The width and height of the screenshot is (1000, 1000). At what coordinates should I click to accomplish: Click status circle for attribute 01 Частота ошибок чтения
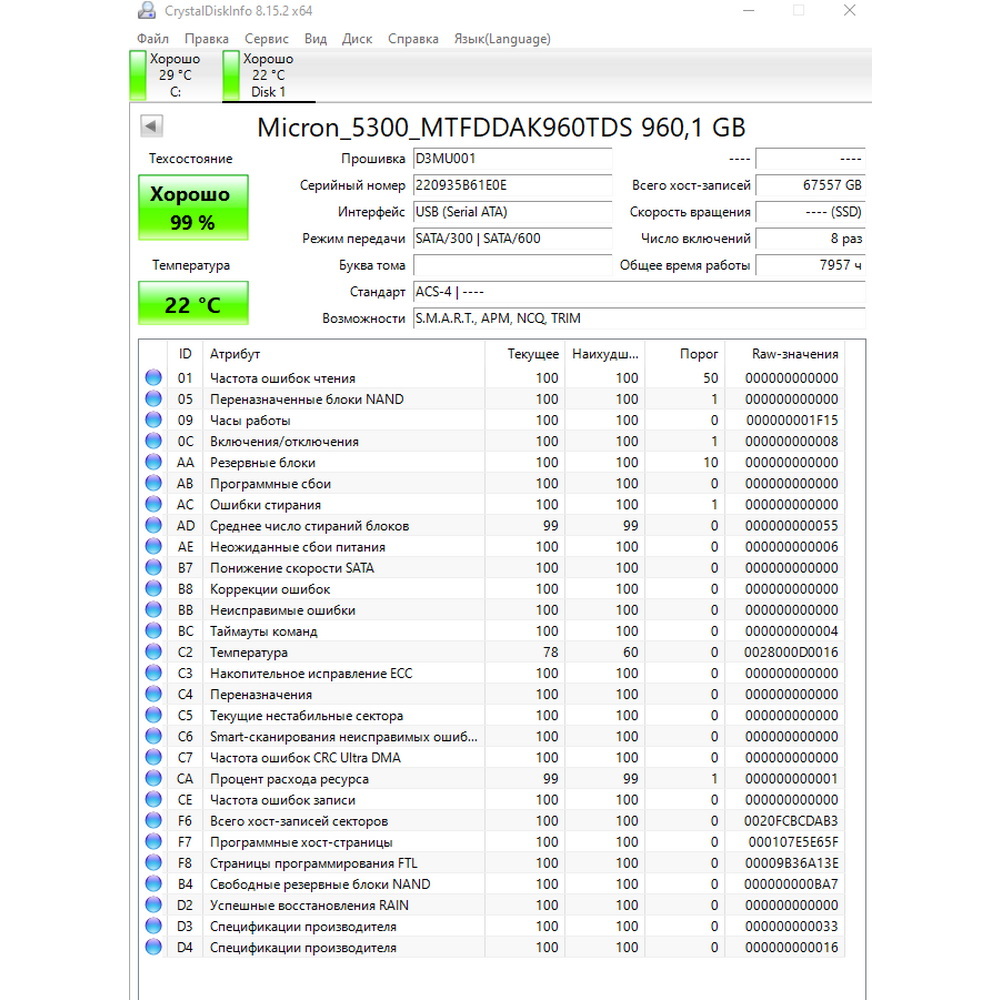(x=154, y=378)
